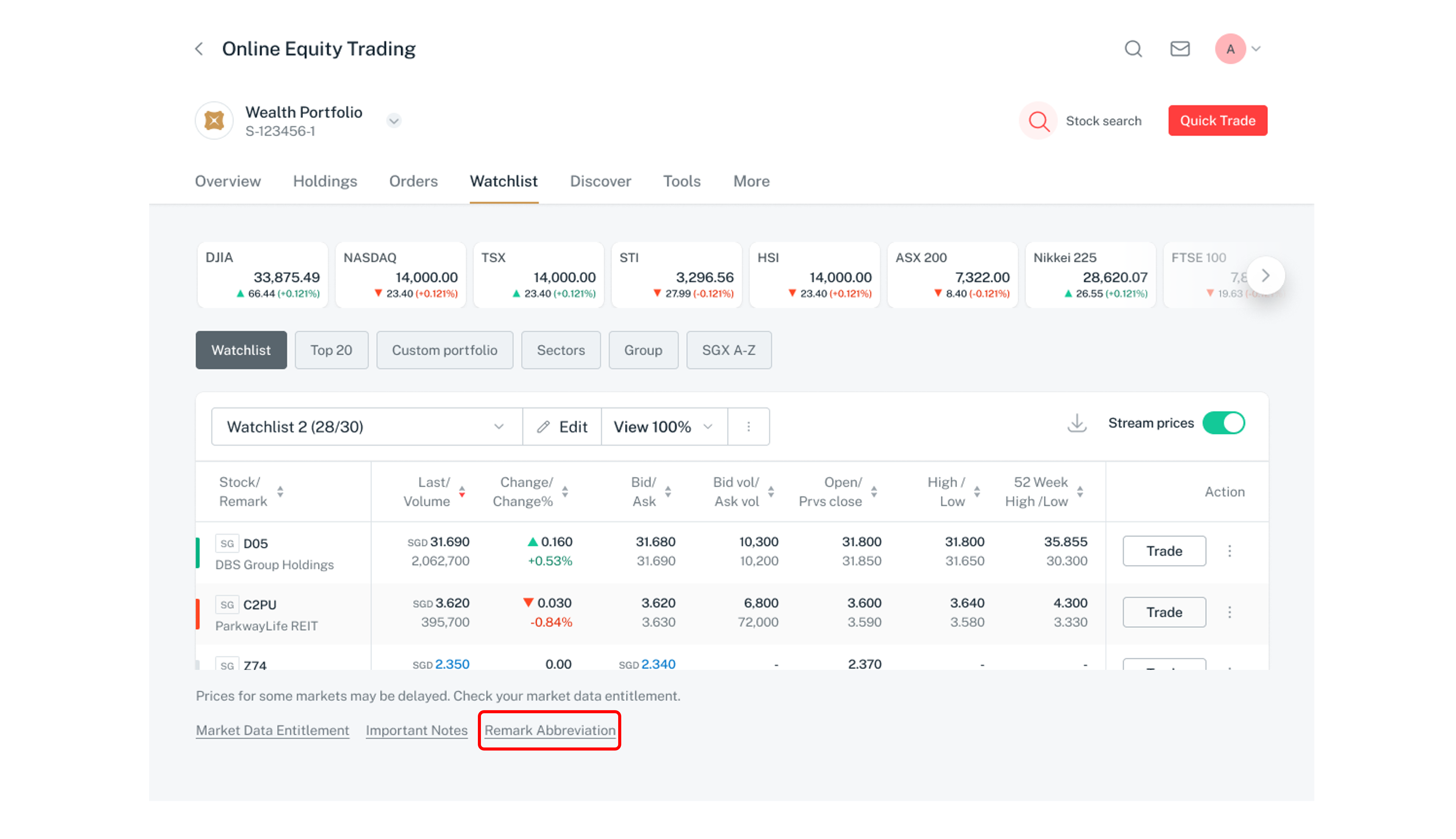Select the dark Watchlist filter button
The image size is (1456, 839).
241,350
